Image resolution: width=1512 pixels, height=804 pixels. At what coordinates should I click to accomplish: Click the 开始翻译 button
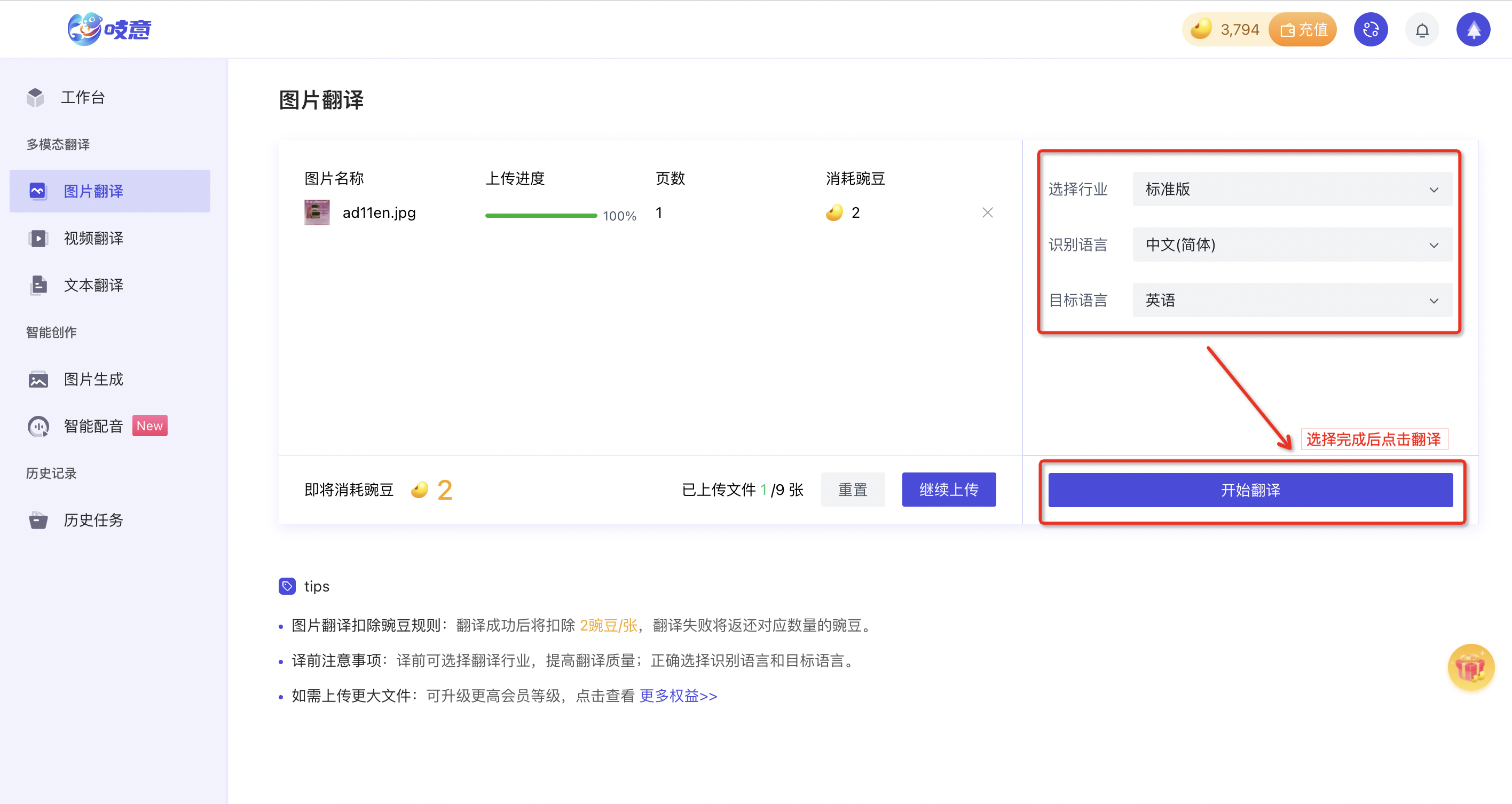(1250, 490)
